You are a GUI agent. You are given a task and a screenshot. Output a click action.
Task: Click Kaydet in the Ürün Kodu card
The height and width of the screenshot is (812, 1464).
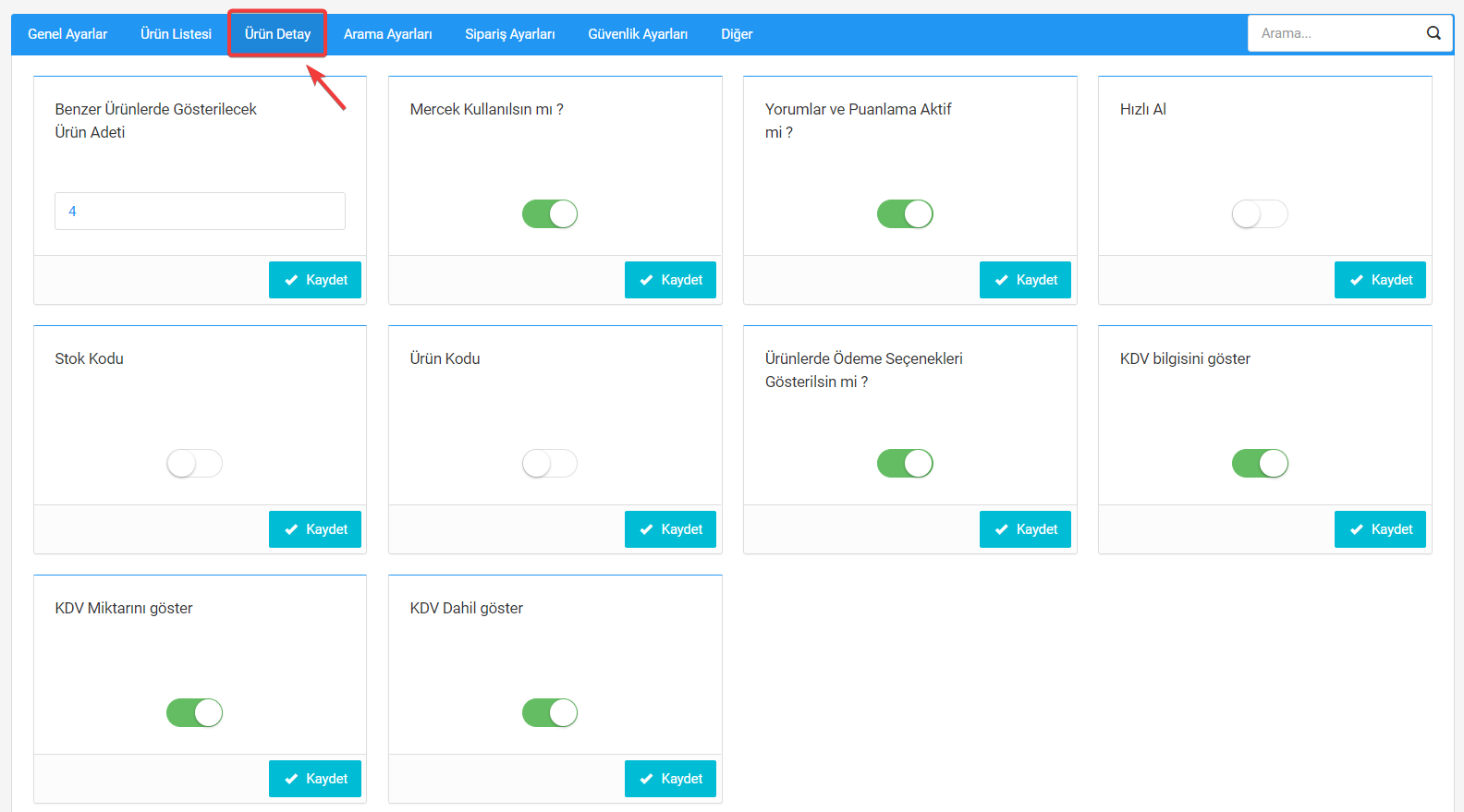coord(670,529)
